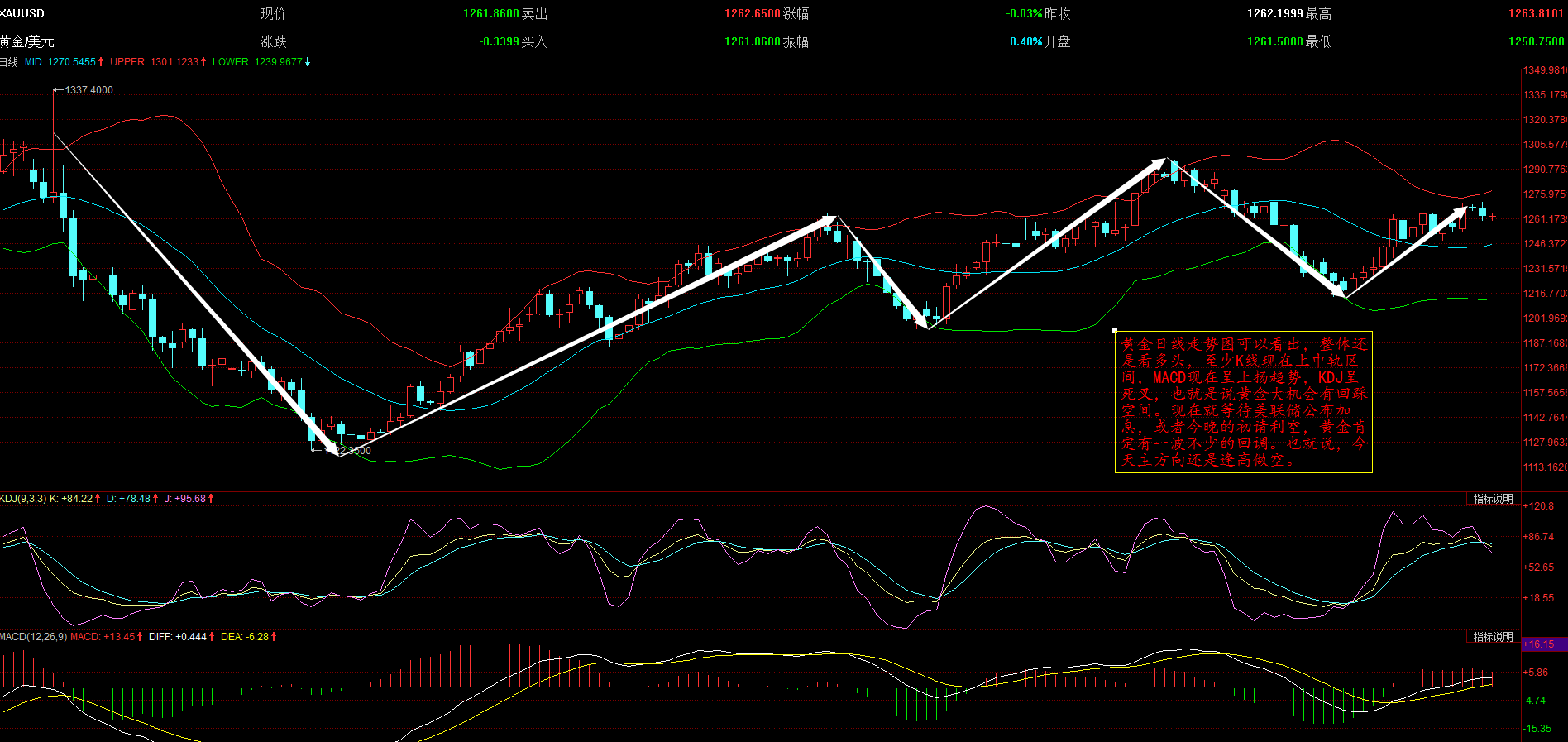Screen dimensions: 1568x742
Task: Select the XAUUSD symbol label
Action: tap(22, 13)
